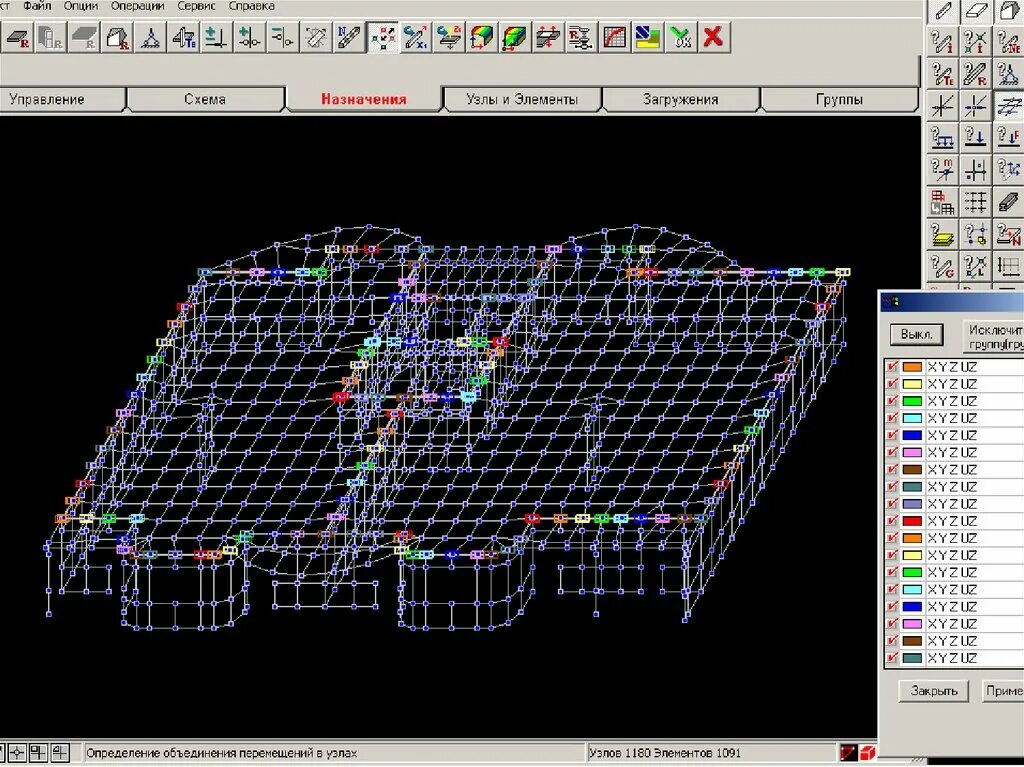Viewport: 1024px width, 767px height.
Task: Open the Опции menu
Action: [x=81, y=6]
